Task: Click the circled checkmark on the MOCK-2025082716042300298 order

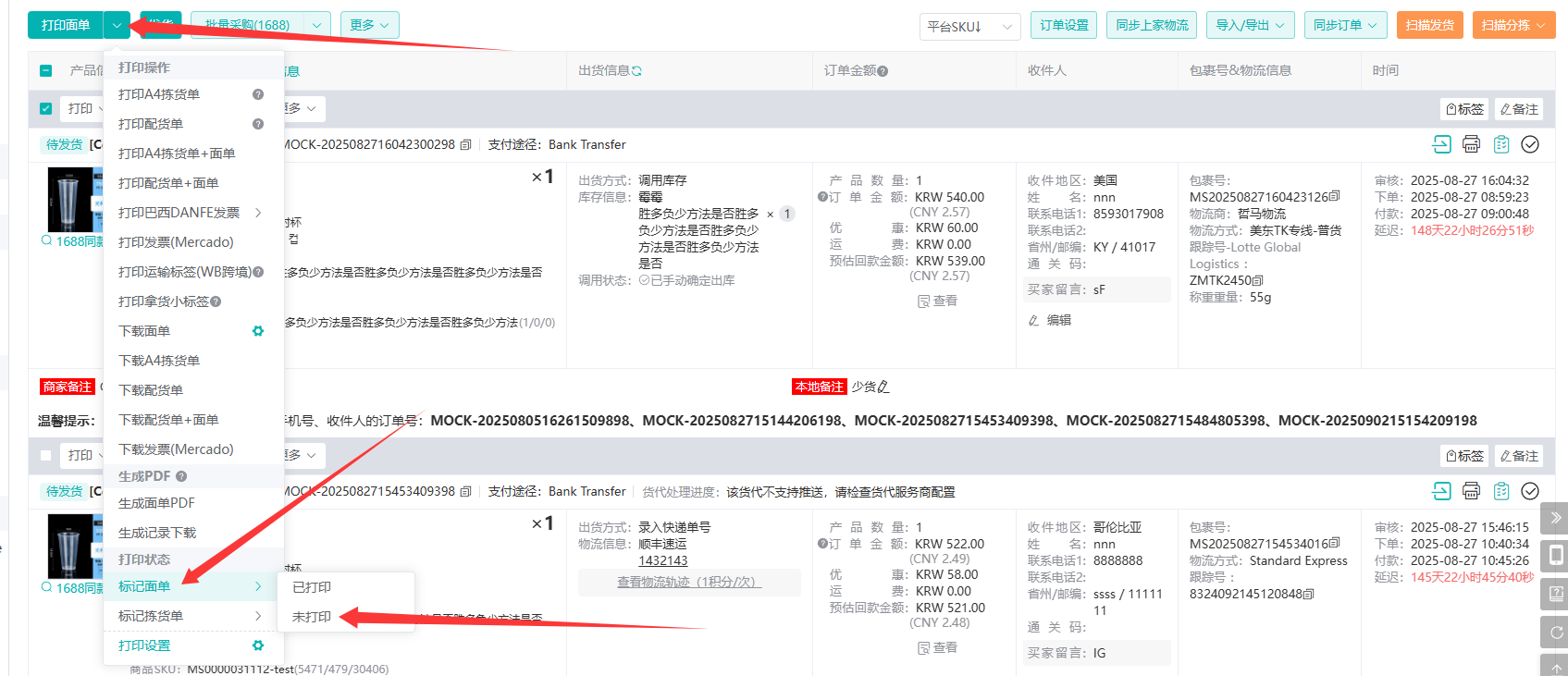Action: [x=1530, y=143]
